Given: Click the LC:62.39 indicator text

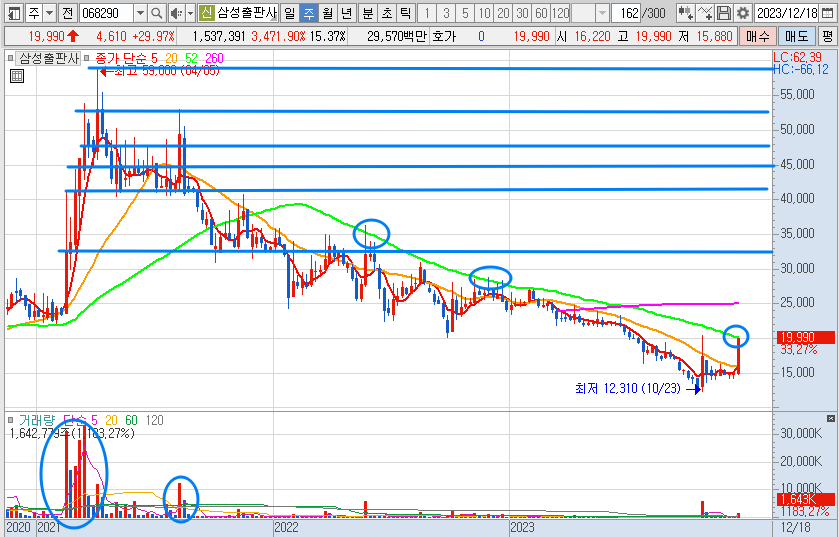Looking at the screenshot, I should [x=797, y=57].
